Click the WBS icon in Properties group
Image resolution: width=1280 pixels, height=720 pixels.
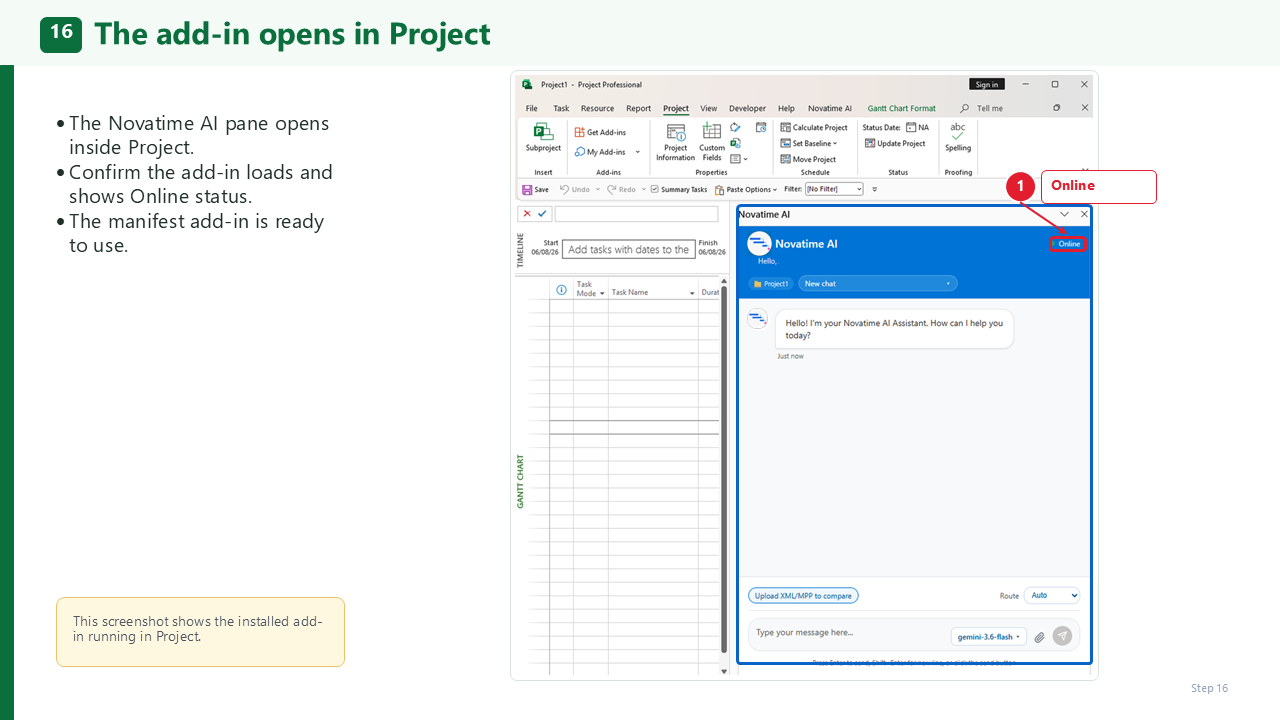click(737, 159)
